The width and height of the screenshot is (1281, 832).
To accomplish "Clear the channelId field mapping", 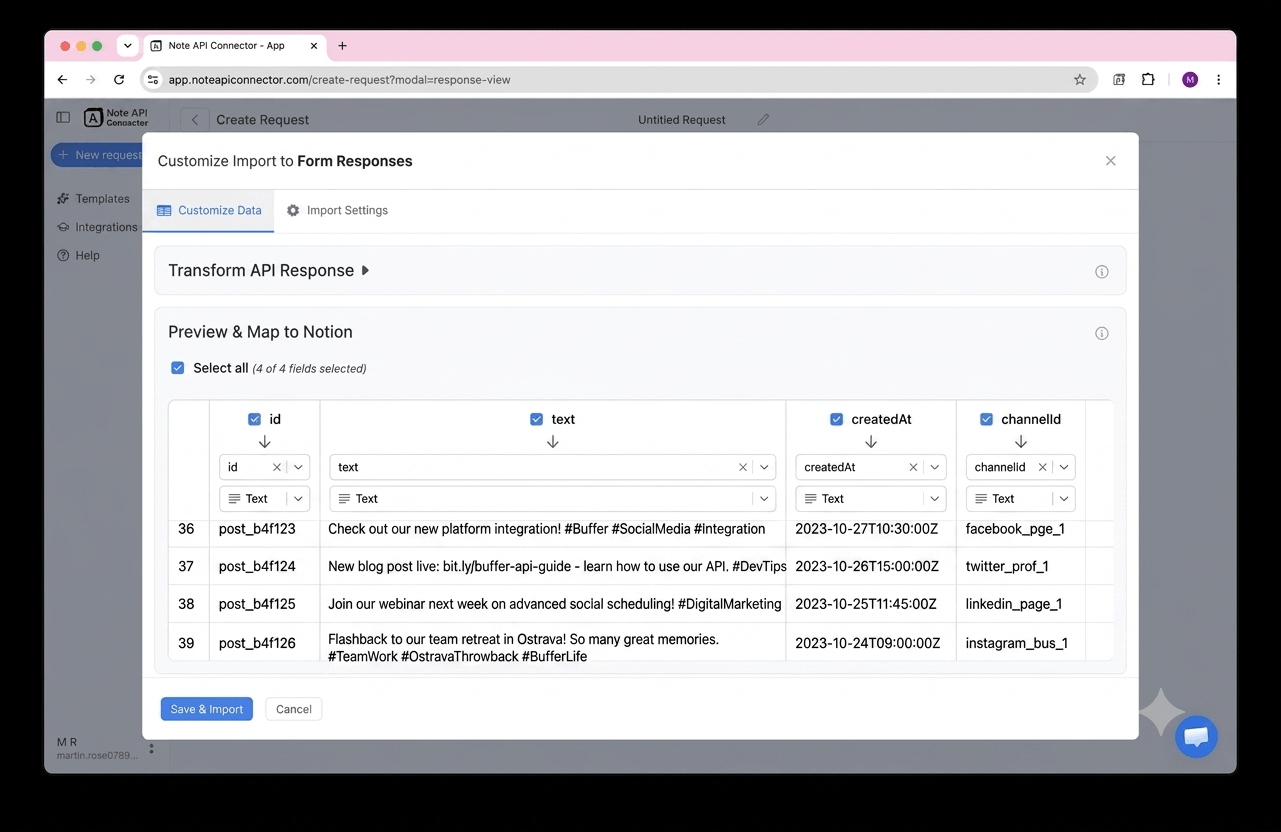I will (1042, 467).
